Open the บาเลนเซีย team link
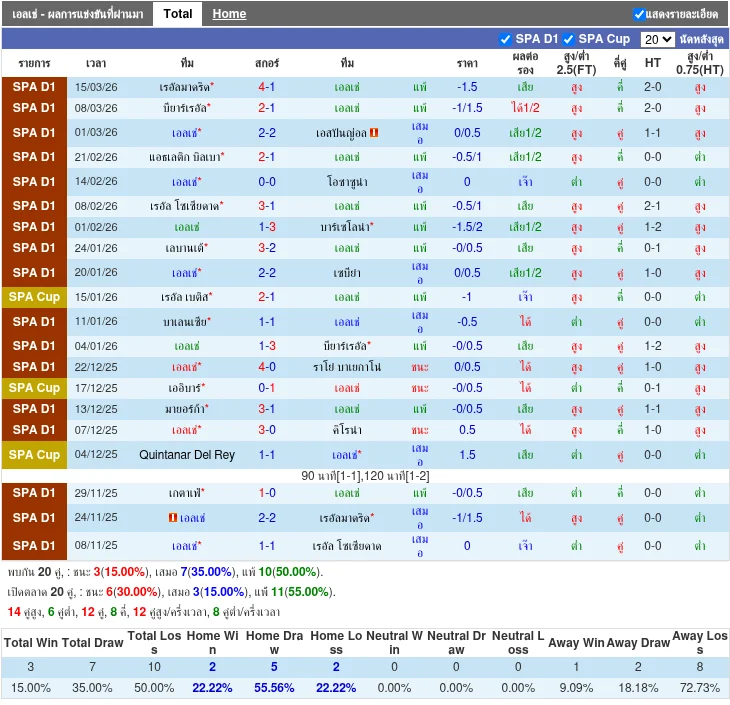Viewport: 730px width, 705px height. pyautogui.click(x=185, y=322)
